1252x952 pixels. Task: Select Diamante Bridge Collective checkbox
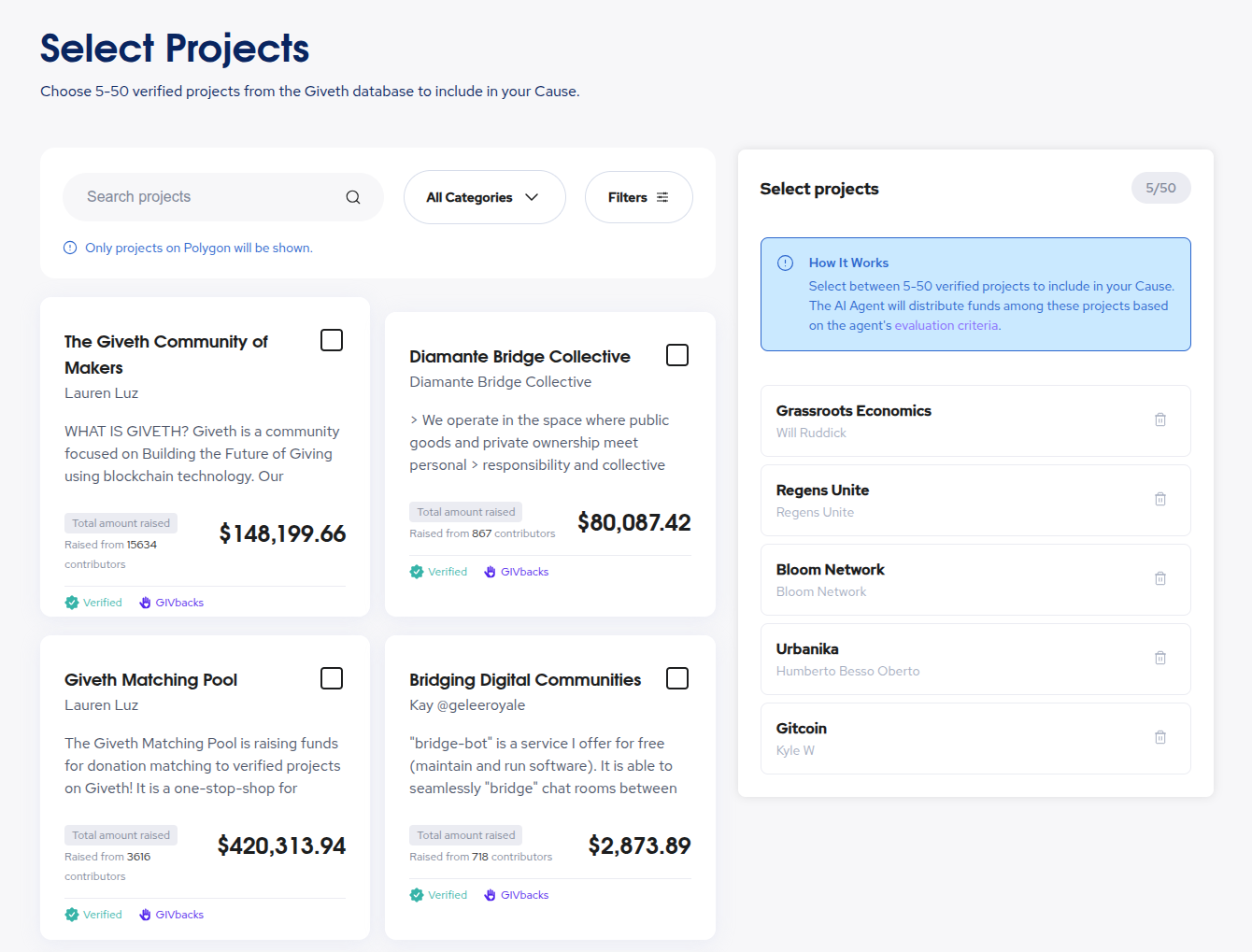tap(677, 355)
